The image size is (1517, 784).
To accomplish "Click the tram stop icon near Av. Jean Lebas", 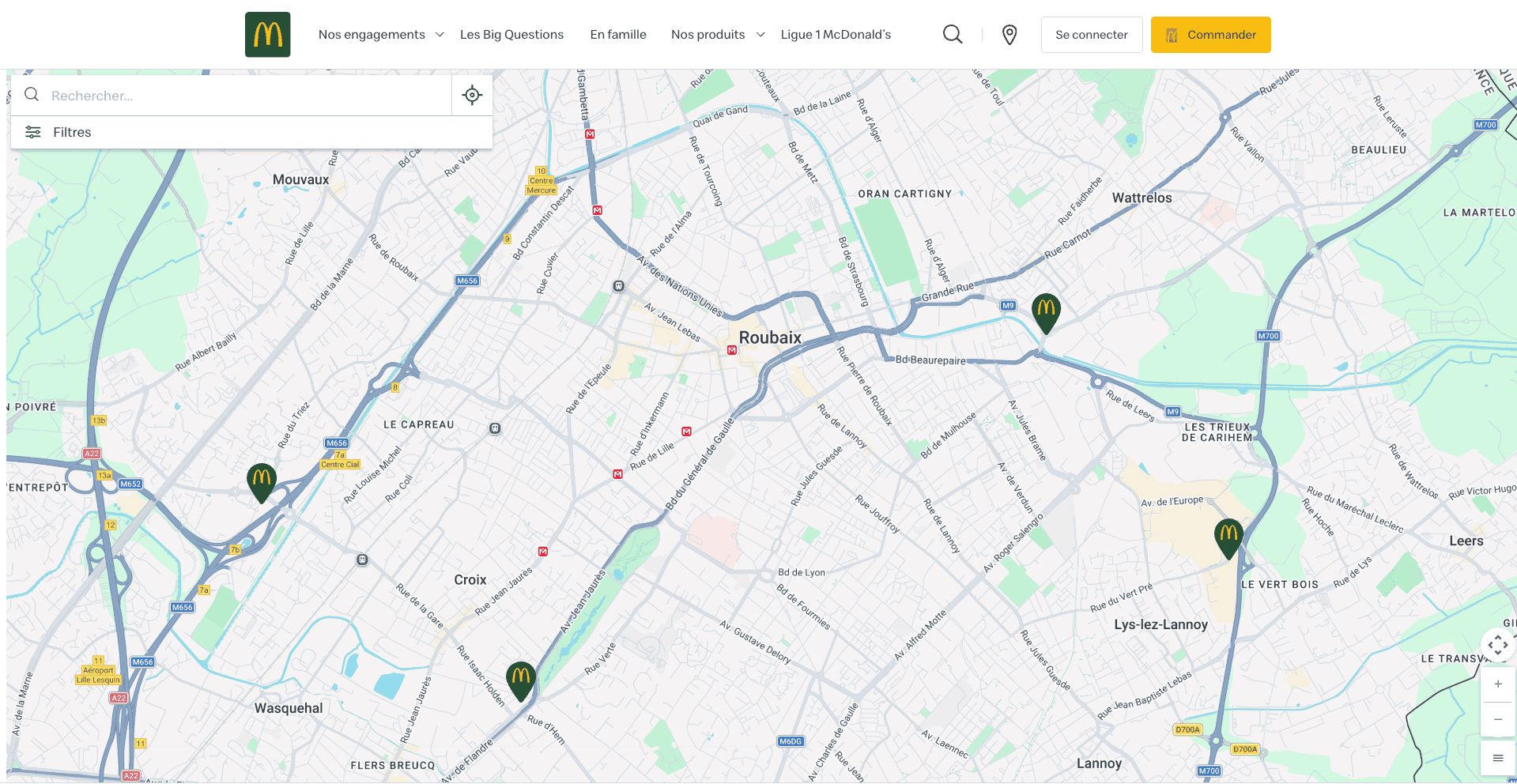I will click(619, 286).
